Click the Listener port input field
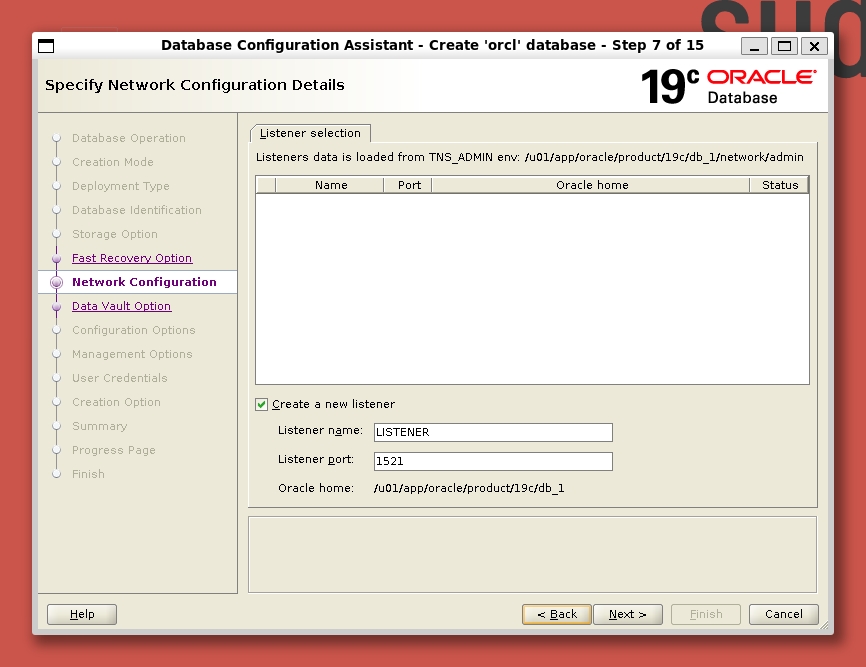The height and width of the screenshot is (667, 866). pyautogui.click(x=492, y=461)
